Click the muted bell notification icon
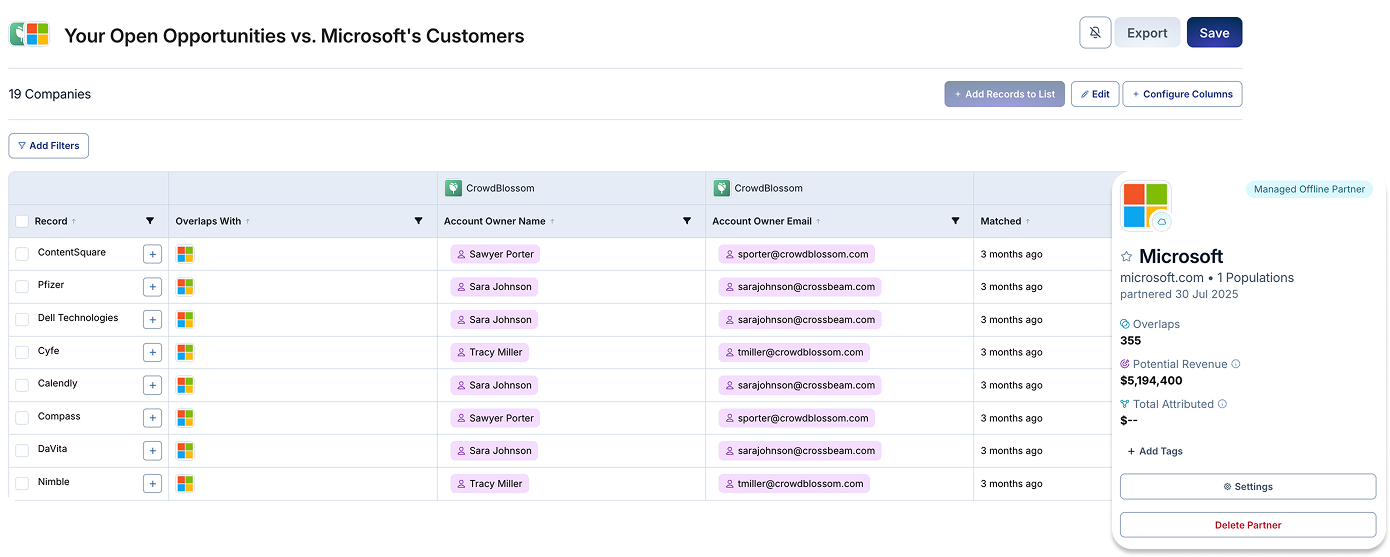The height and width of the screenshot is (557, 1390). coord(1095,33)
